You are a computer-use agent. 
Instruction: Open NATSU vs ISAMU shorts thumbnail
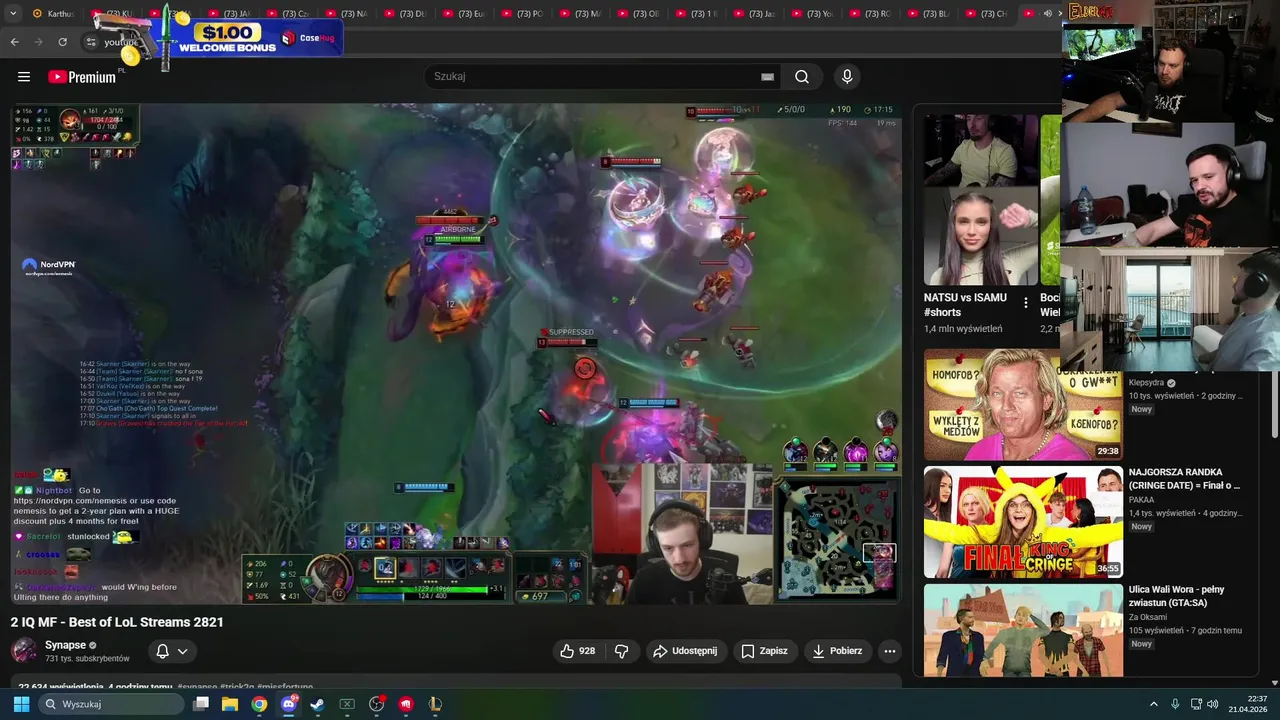click(981, 200)
